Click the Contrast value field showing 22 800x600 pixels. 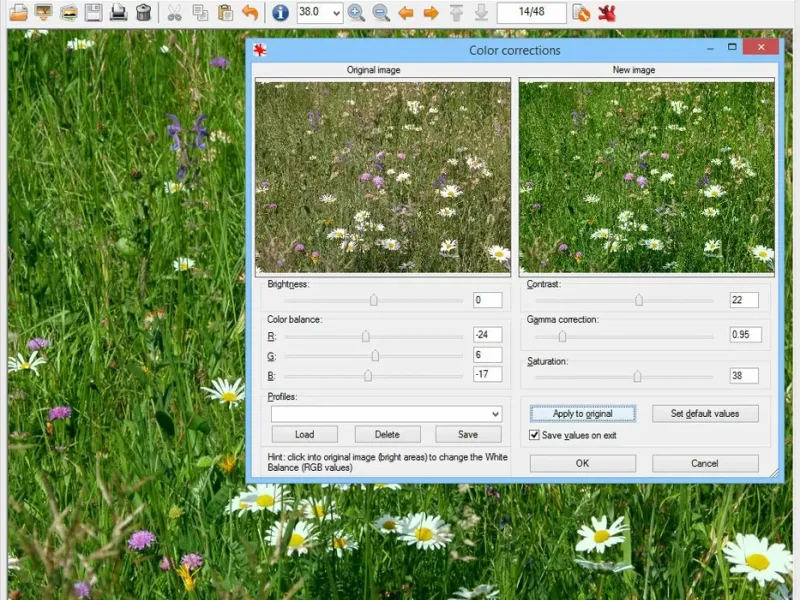coord(743,300)
